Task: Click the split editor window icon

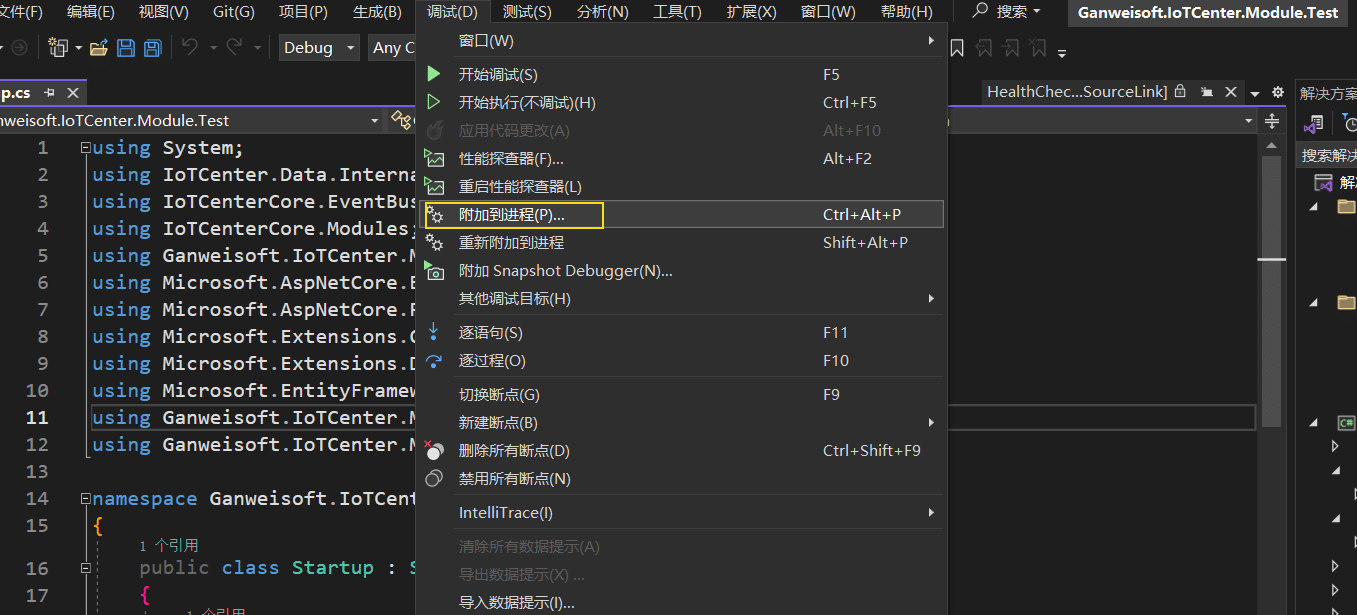Action: click(x=1272, y=121)
